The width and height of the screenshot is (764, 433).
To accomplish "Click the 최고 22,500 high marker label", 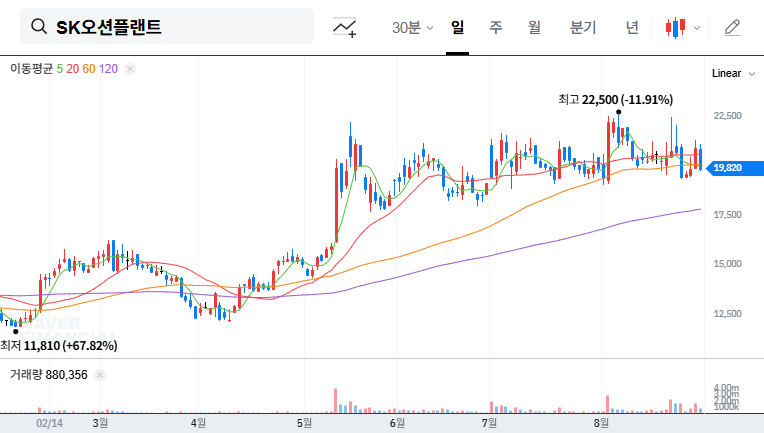I will (615, 100).
